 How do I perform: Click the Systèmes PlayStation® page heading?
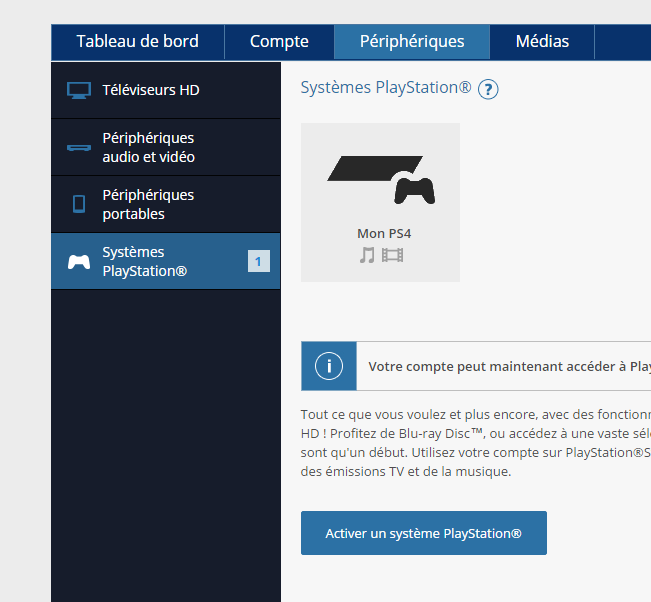coord(386,88)
